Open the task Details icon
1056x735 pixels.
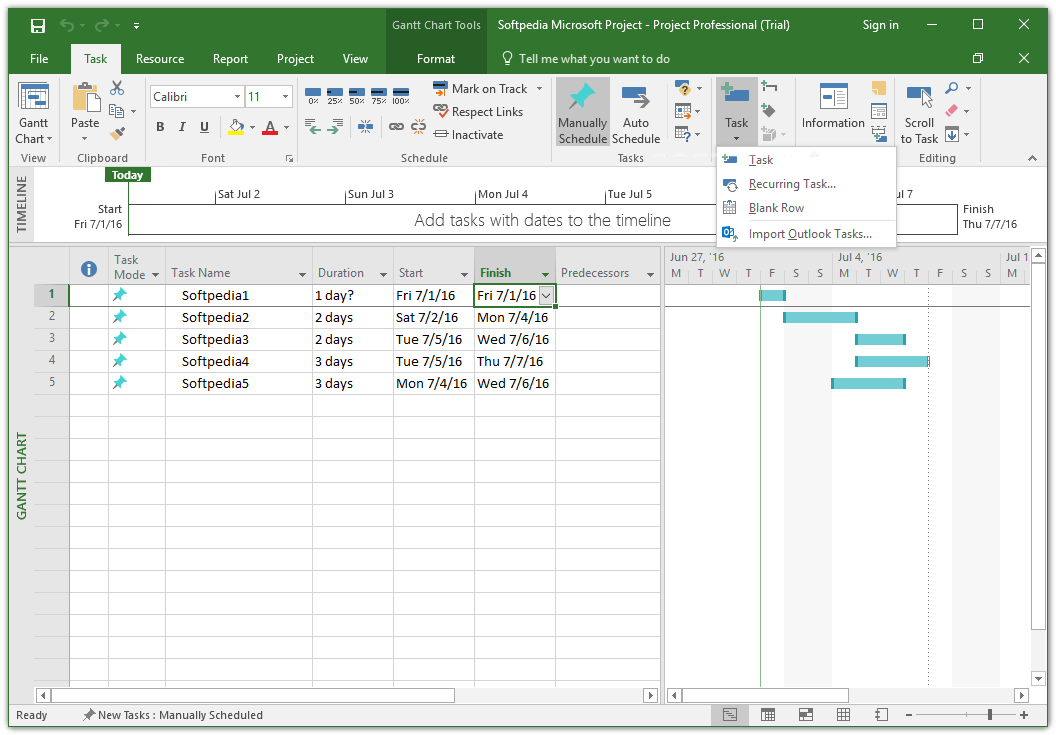pyautogui.click(x=878, y=111)
